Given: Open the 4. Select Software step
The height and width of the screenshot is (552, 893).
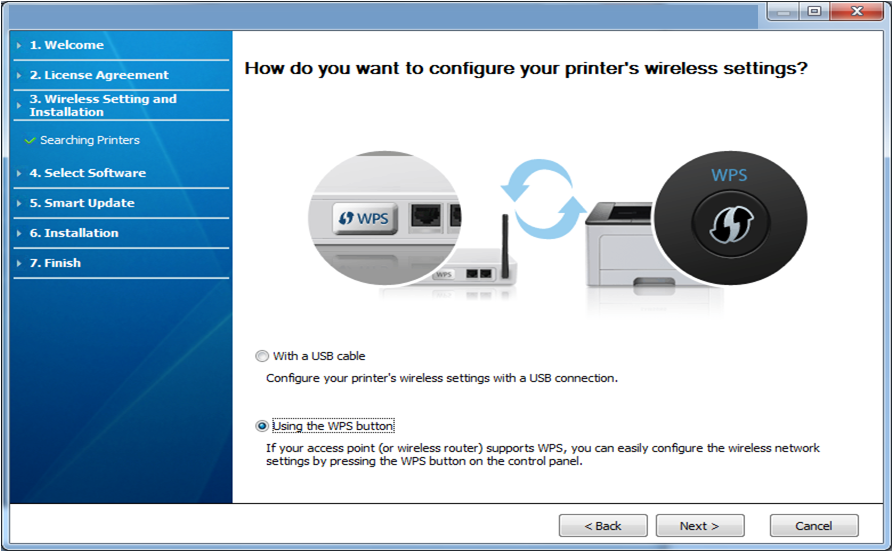Looking at the screenshot, I should pyautogui.click(x=87, y=173).
